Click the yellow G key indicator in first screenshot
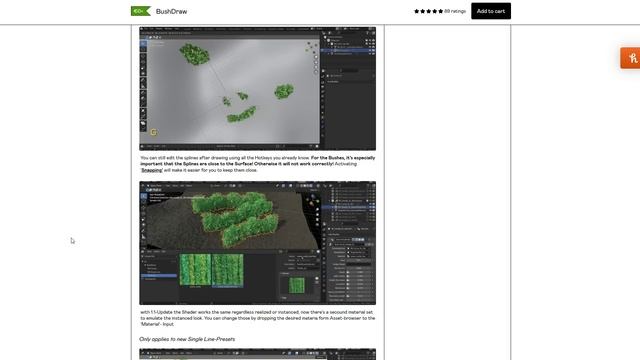Viewport: 640px width, 360px height. [x=153, y=132]
